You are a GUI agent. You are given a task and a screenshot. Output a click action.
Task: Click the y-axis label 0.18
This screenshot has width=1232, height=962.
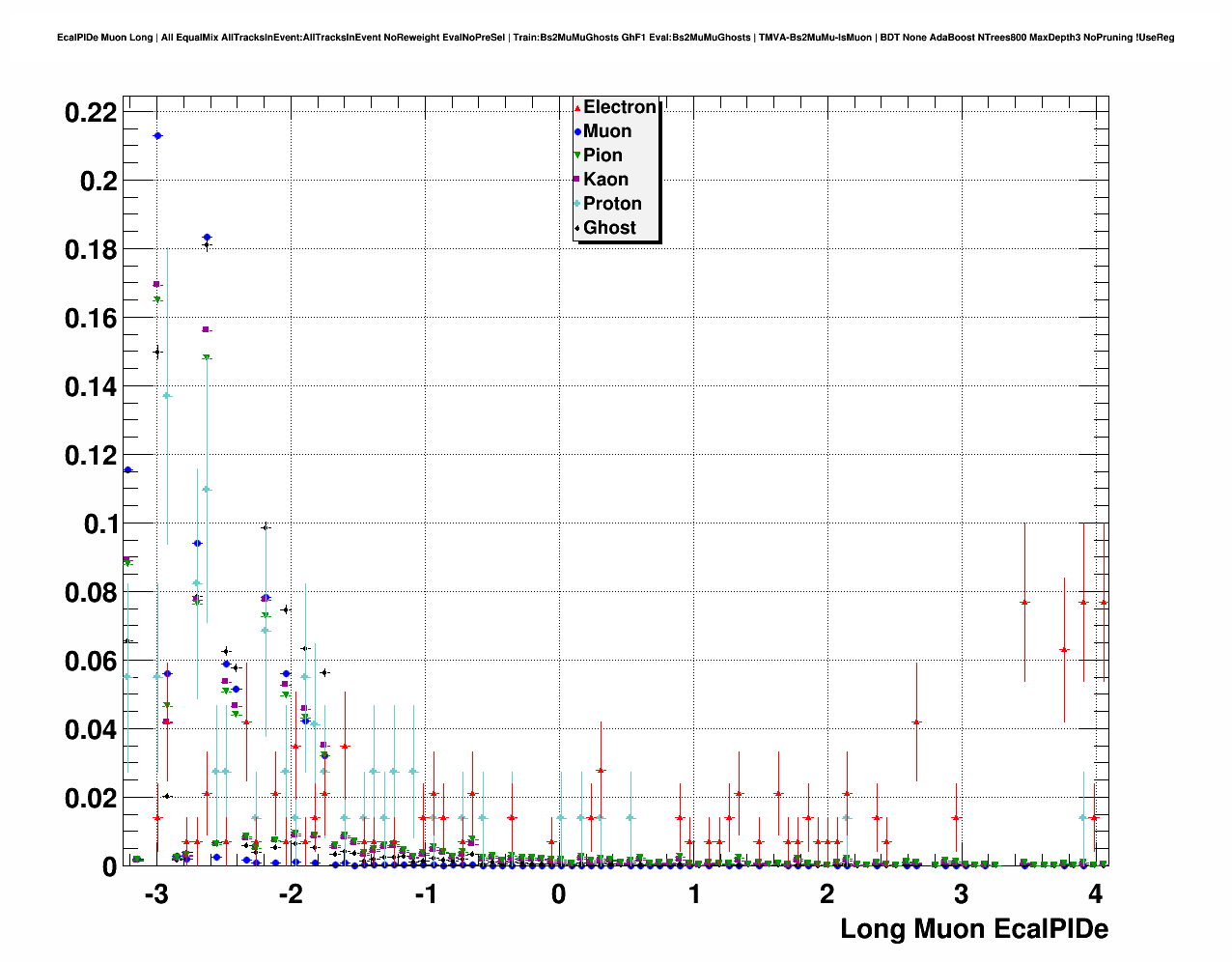point(91,250)
